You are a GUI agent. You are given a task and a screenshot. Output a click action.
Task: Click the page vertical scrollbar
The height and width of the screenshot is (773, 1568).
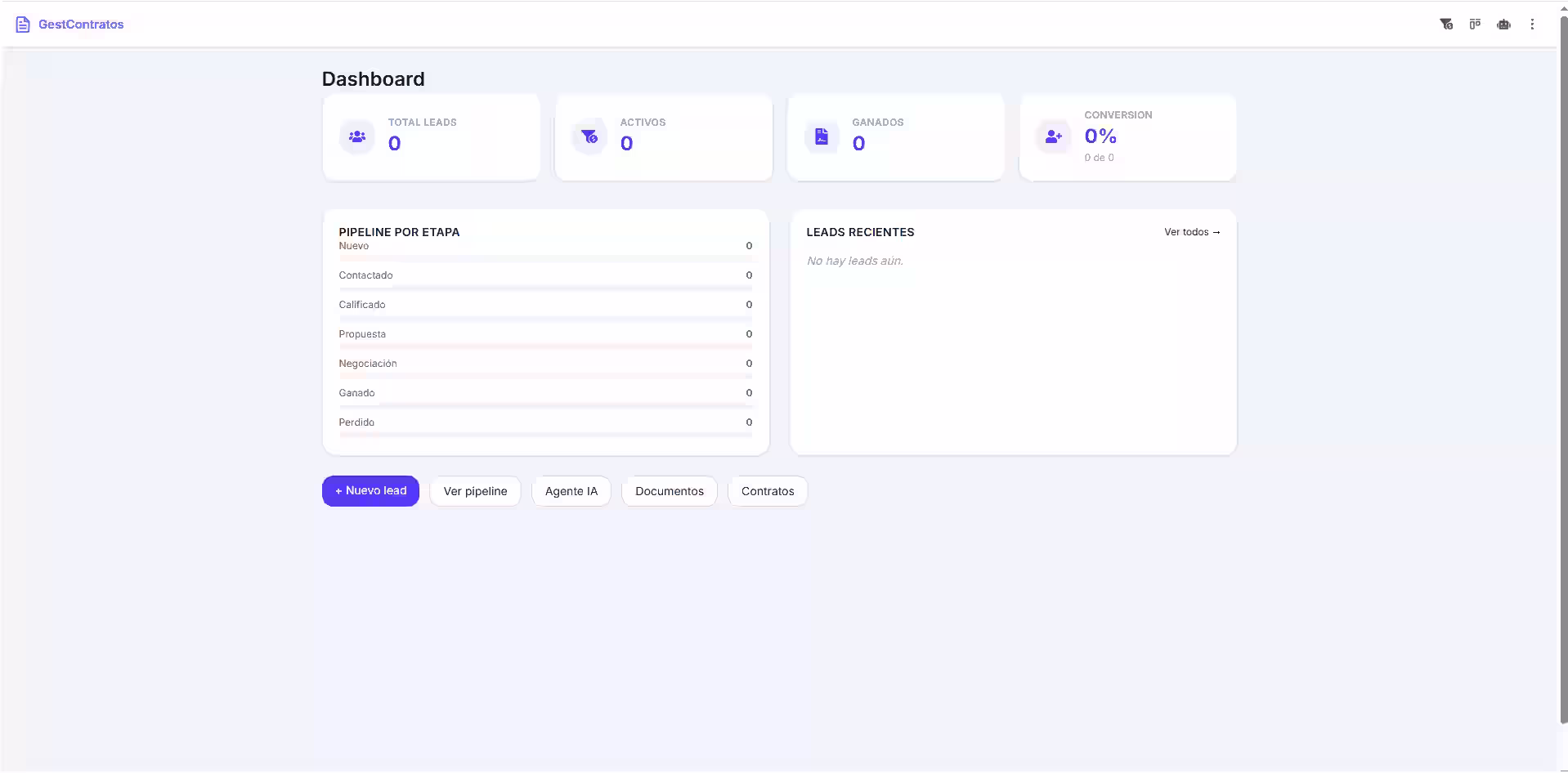1563,368
